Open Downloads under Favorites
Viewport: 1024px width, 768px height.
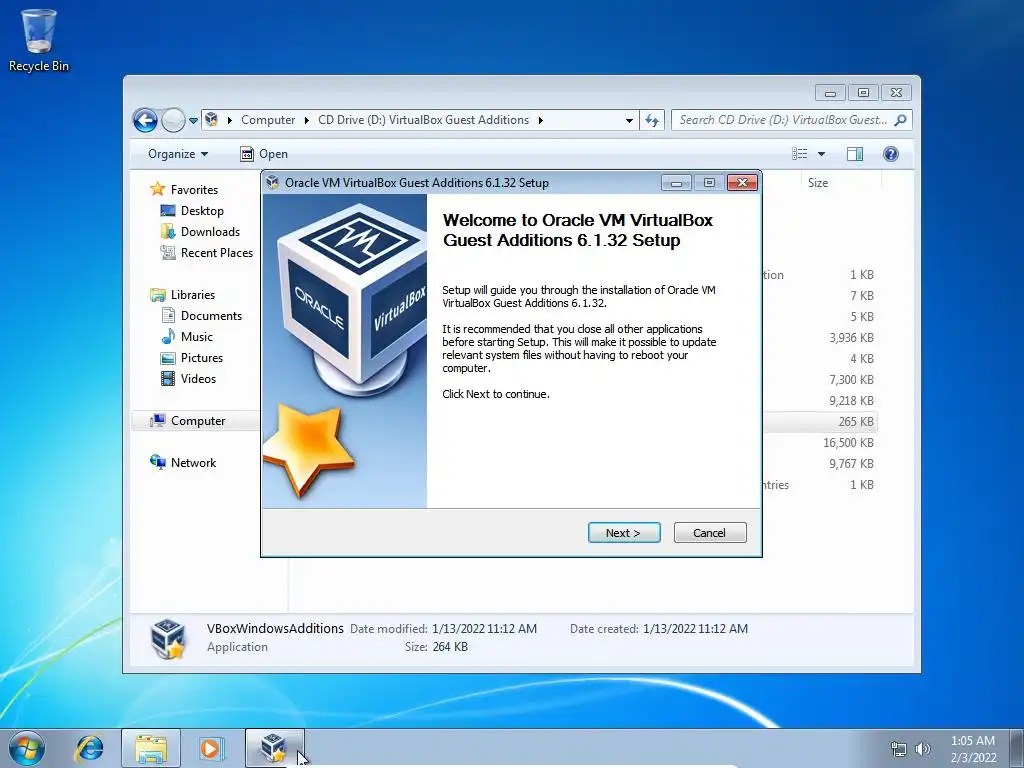210,232
